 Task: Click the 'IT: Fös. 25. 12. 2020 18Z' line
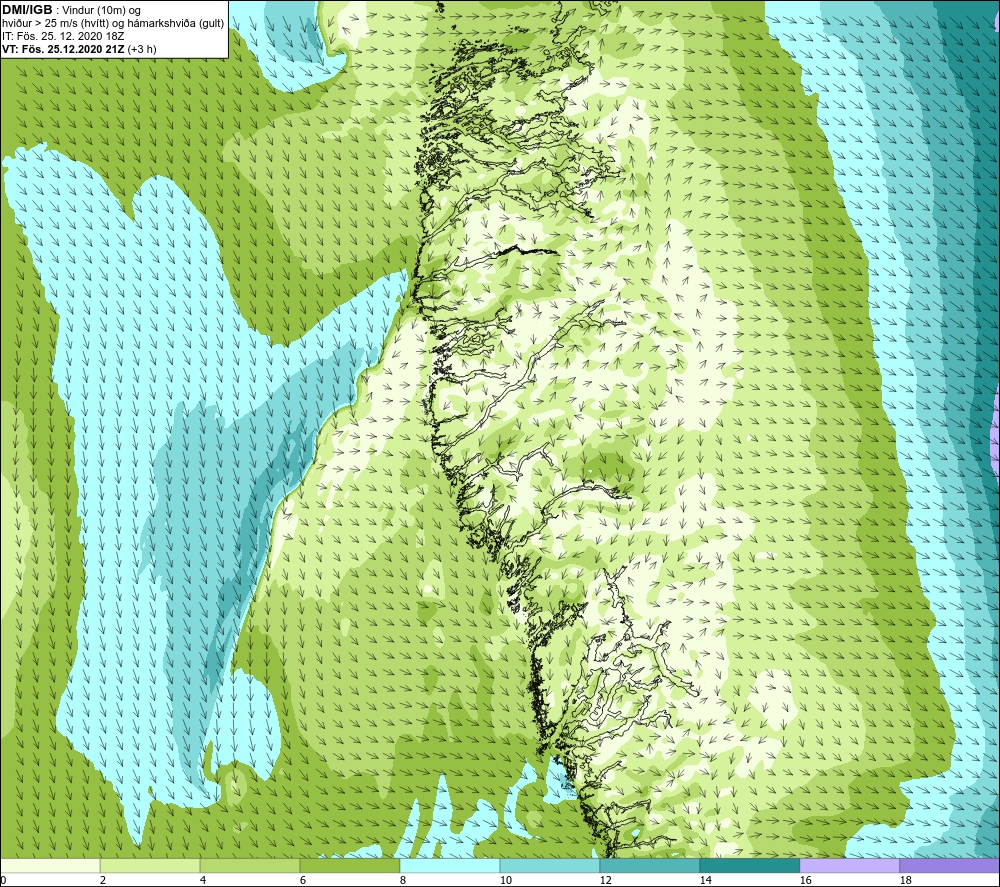coord(63,36)
